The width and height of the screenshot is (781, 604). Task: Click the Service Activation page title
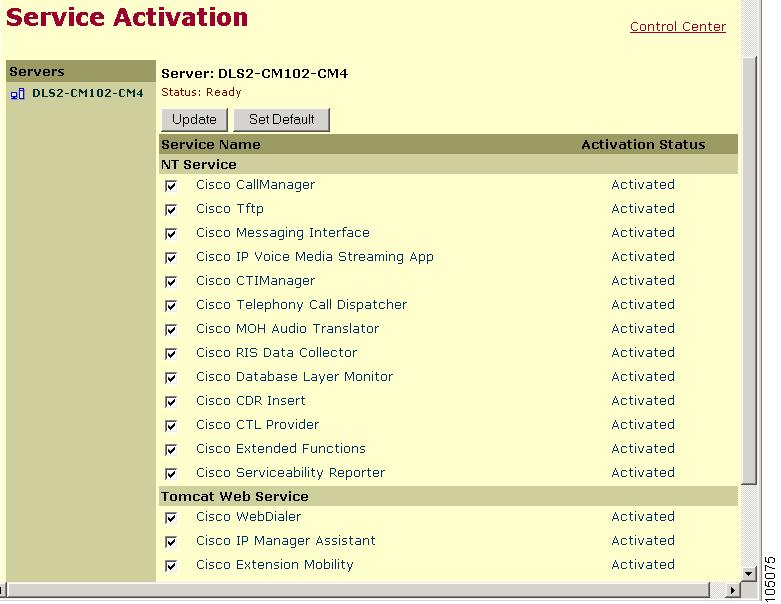127,17
